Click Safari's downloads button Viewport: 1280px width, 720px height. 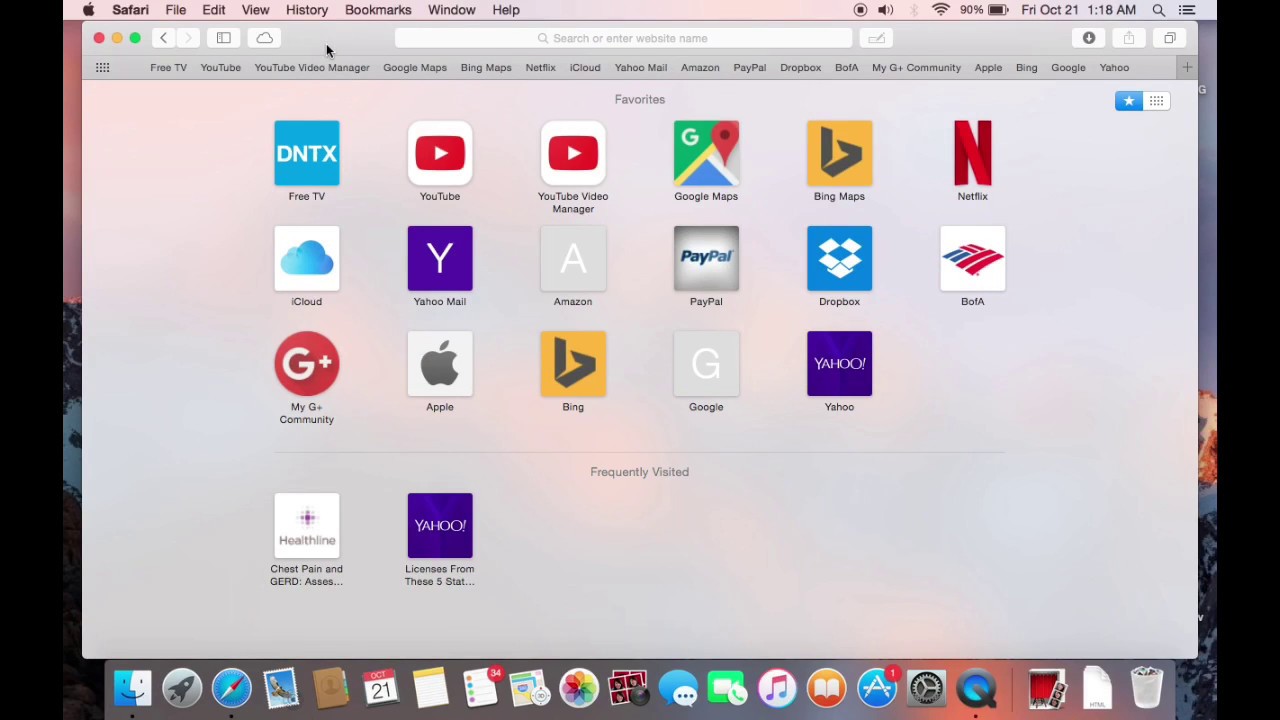point(1089,37)
